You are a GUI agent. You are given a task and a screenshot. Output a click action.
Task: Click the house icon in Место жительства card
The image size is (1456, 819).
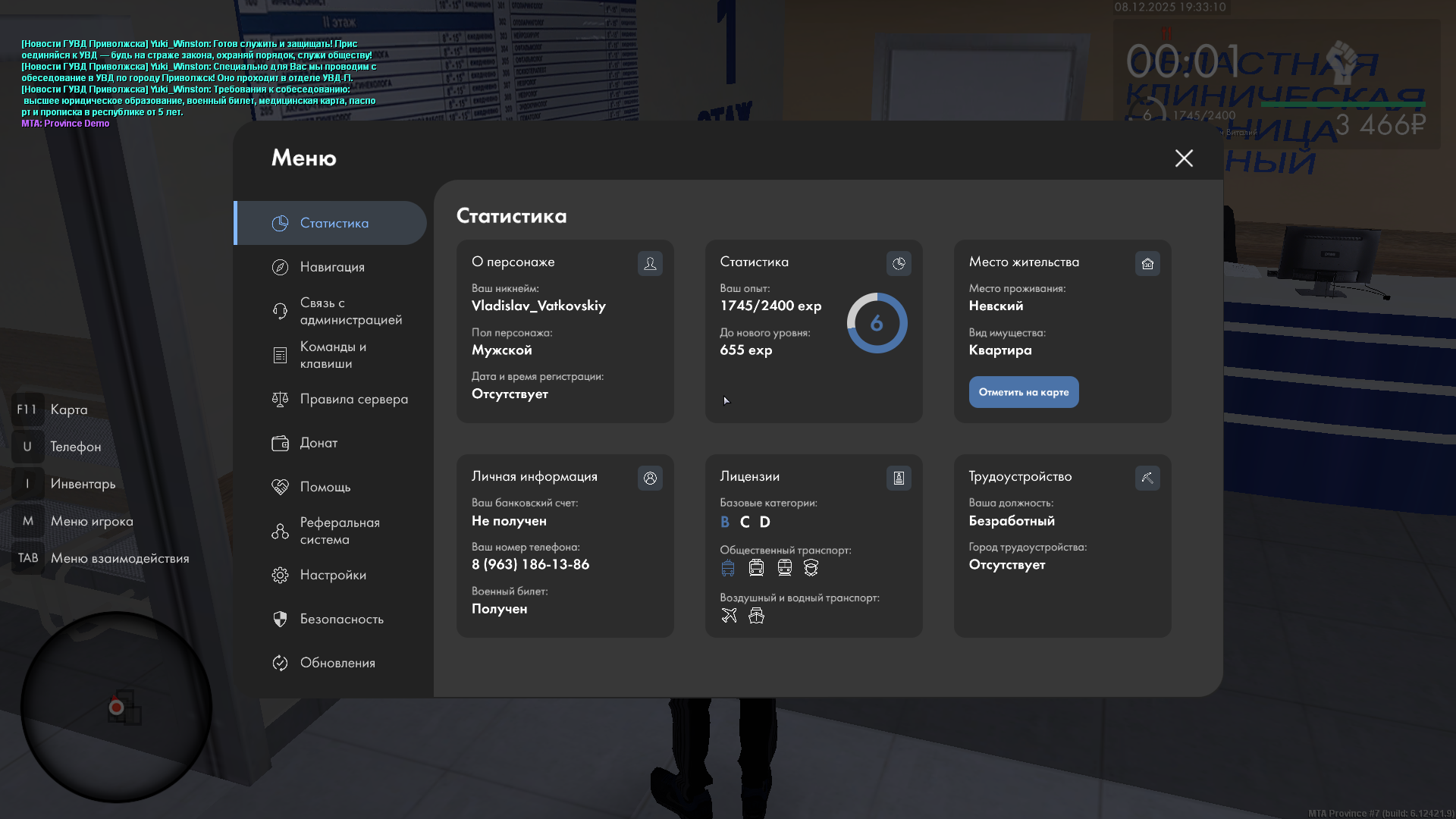point(1147,263)
